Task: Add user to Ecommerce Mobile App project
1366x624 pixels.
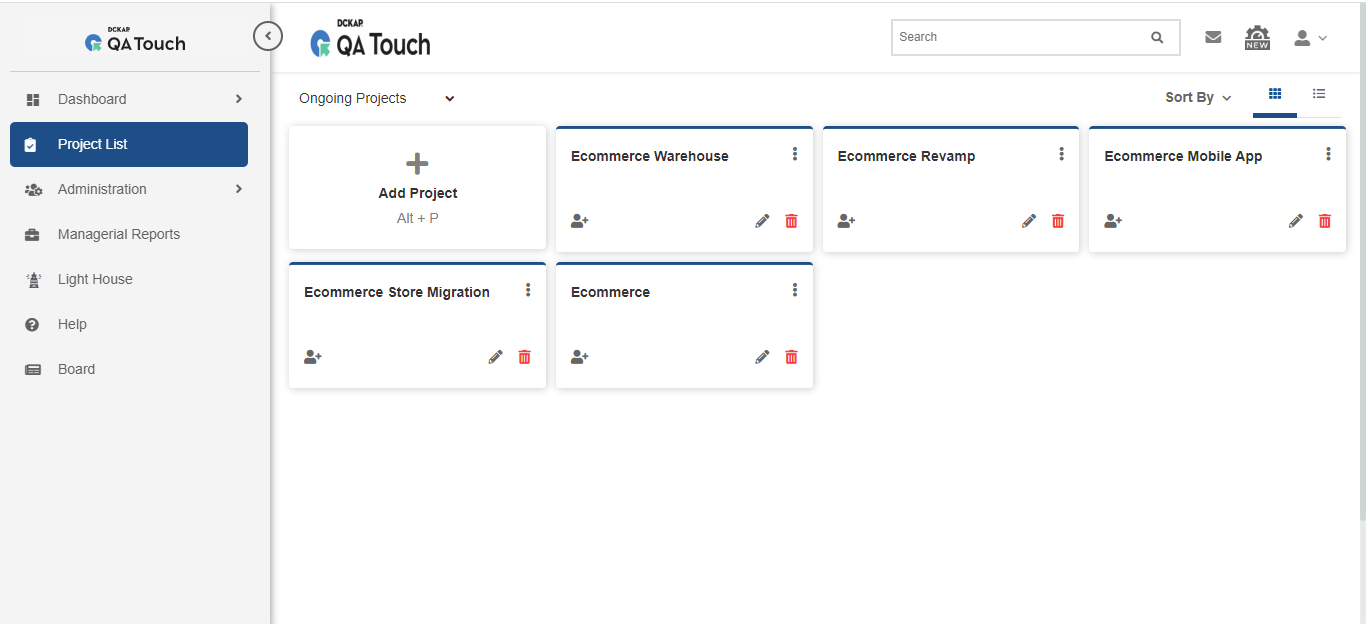Action: 1114,221
